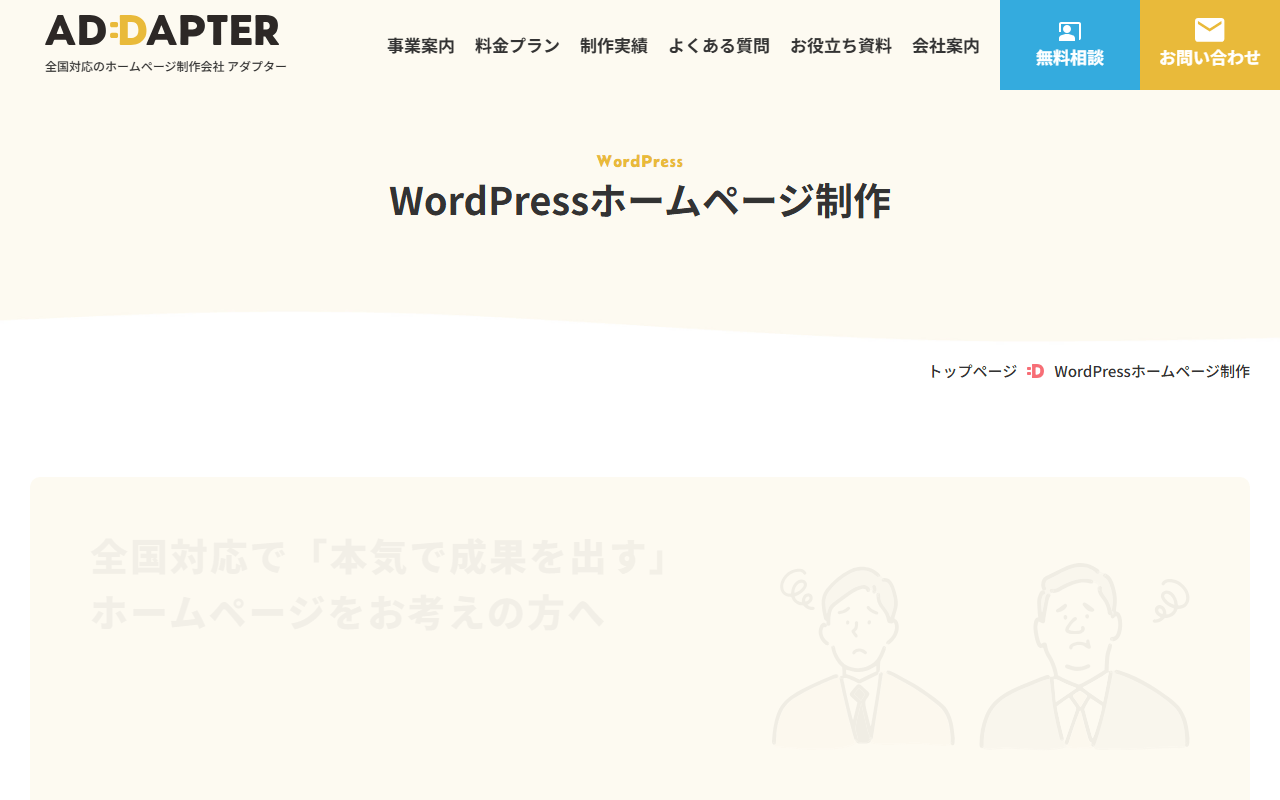Go to 料金プラン page

[517, 45]
